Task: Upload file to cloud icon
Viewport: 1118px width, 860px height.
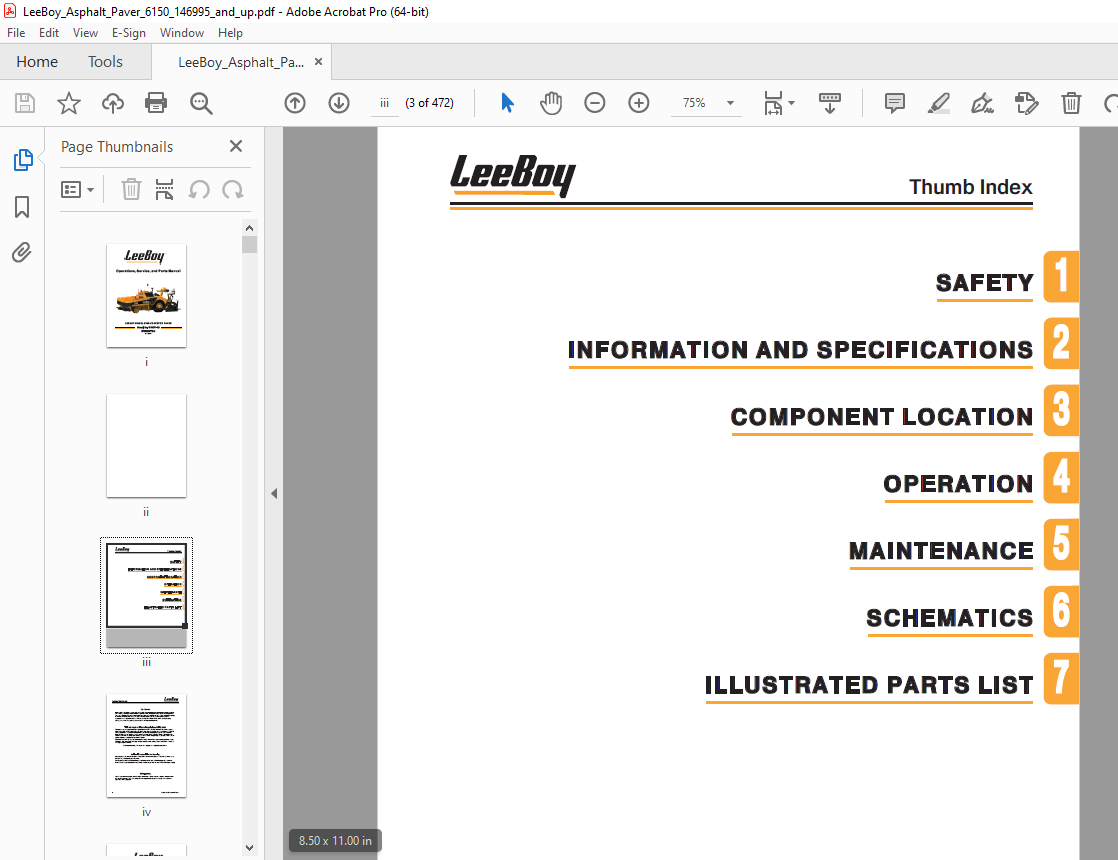Action: coord(113,103)
